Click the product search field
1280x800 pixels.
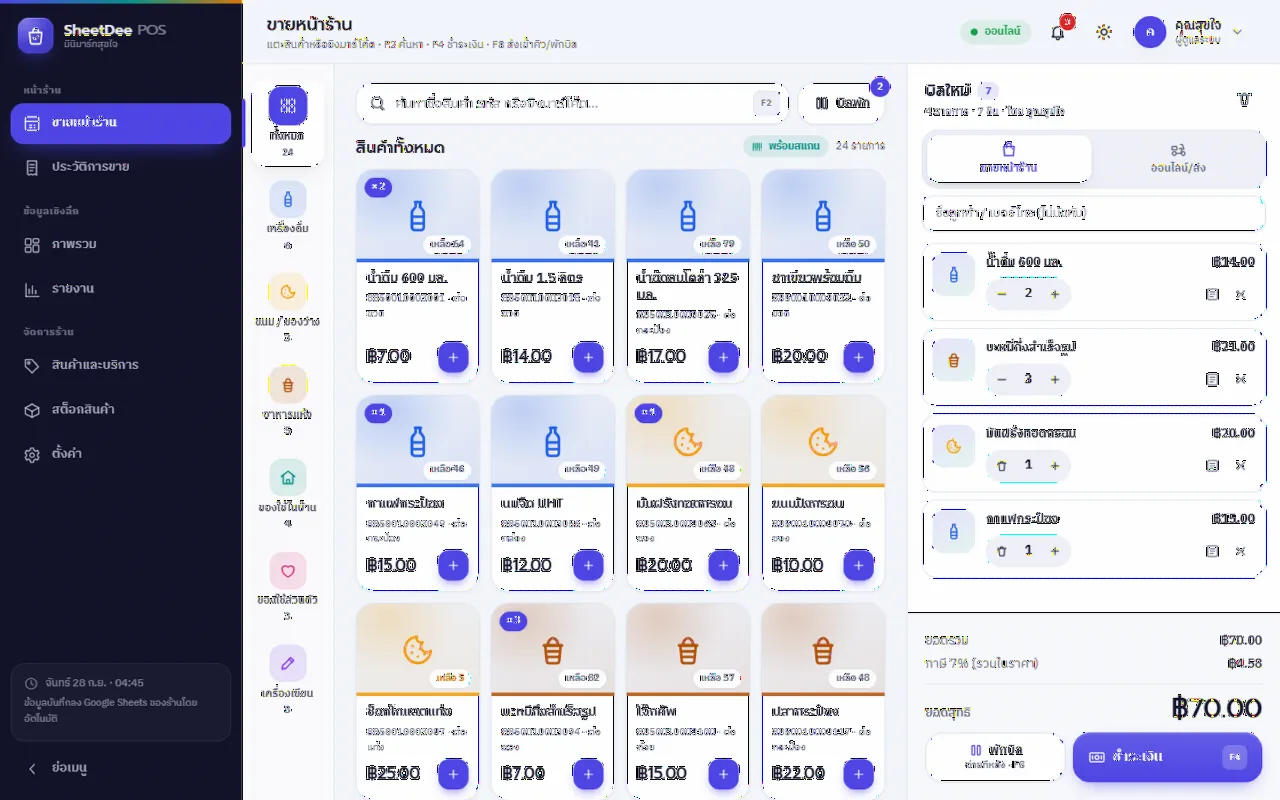573,103
